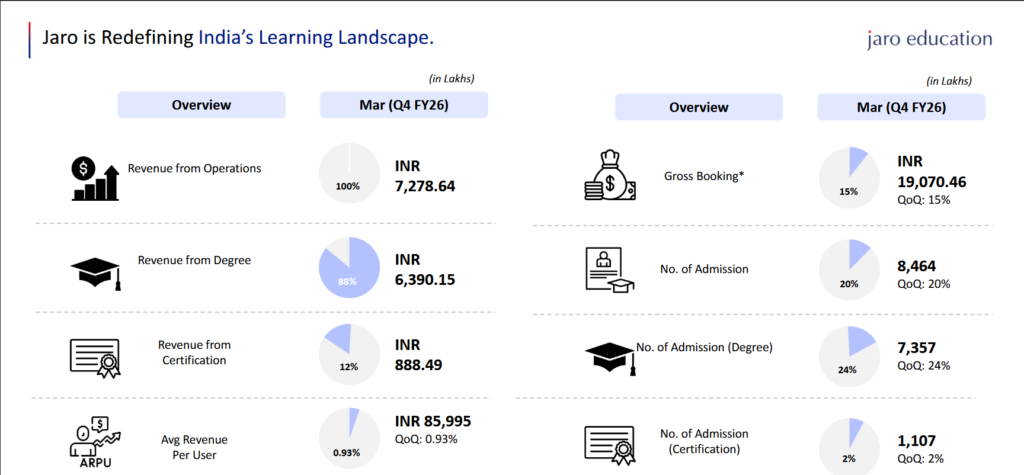The image size is (1024, 475).
Task: Click the left Overview header box
Action: click(x=201, y=105)
